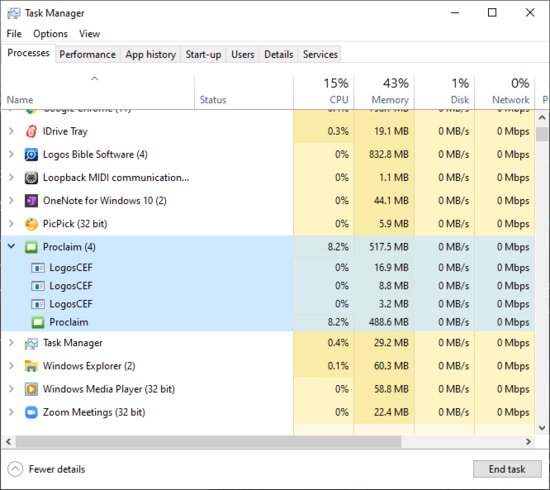550x490 pixels.
Task: Click the vertical scrollbar thumb
Action: 542,134
